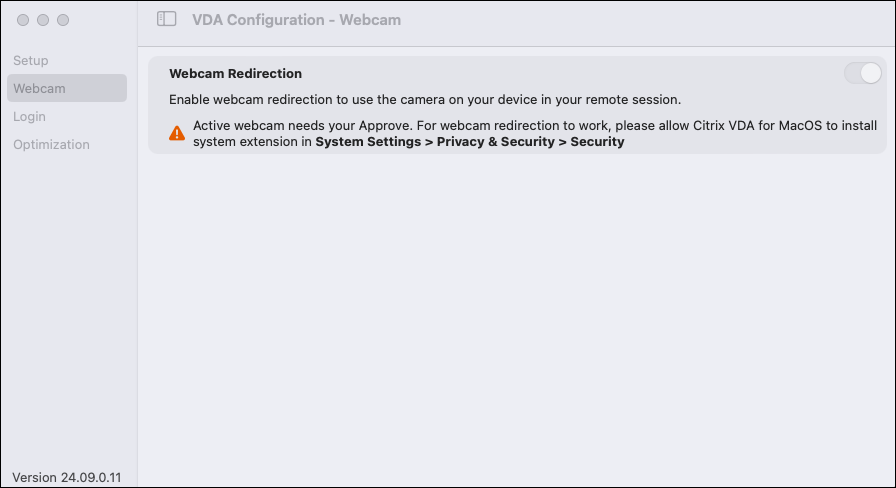This screenshot has width=896, height=488.
Task: Click empty sidebar space below Optimization
Action: (68, 300)
